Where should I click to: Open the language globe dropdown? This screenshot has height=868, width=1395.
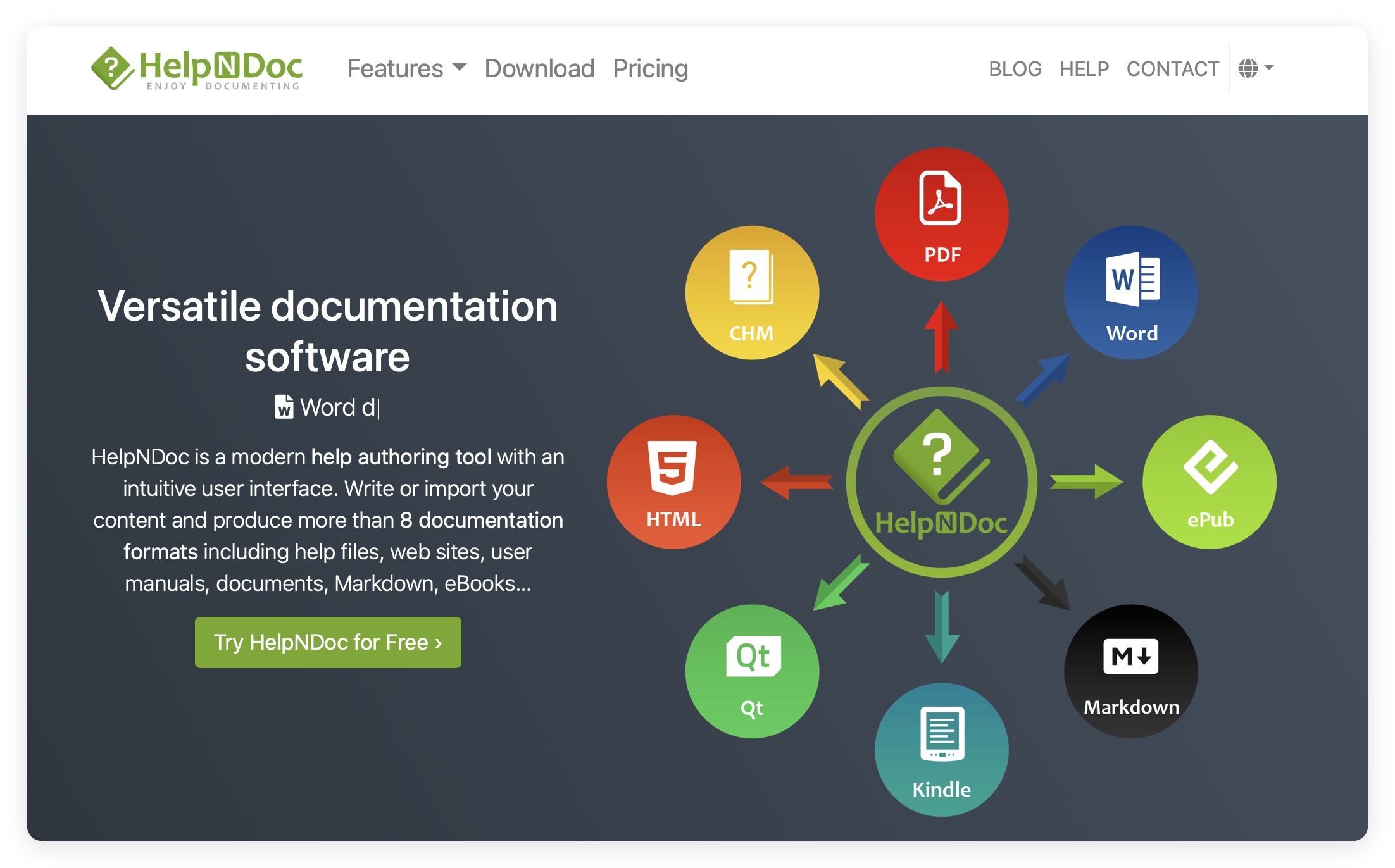tap(1248, 68)
